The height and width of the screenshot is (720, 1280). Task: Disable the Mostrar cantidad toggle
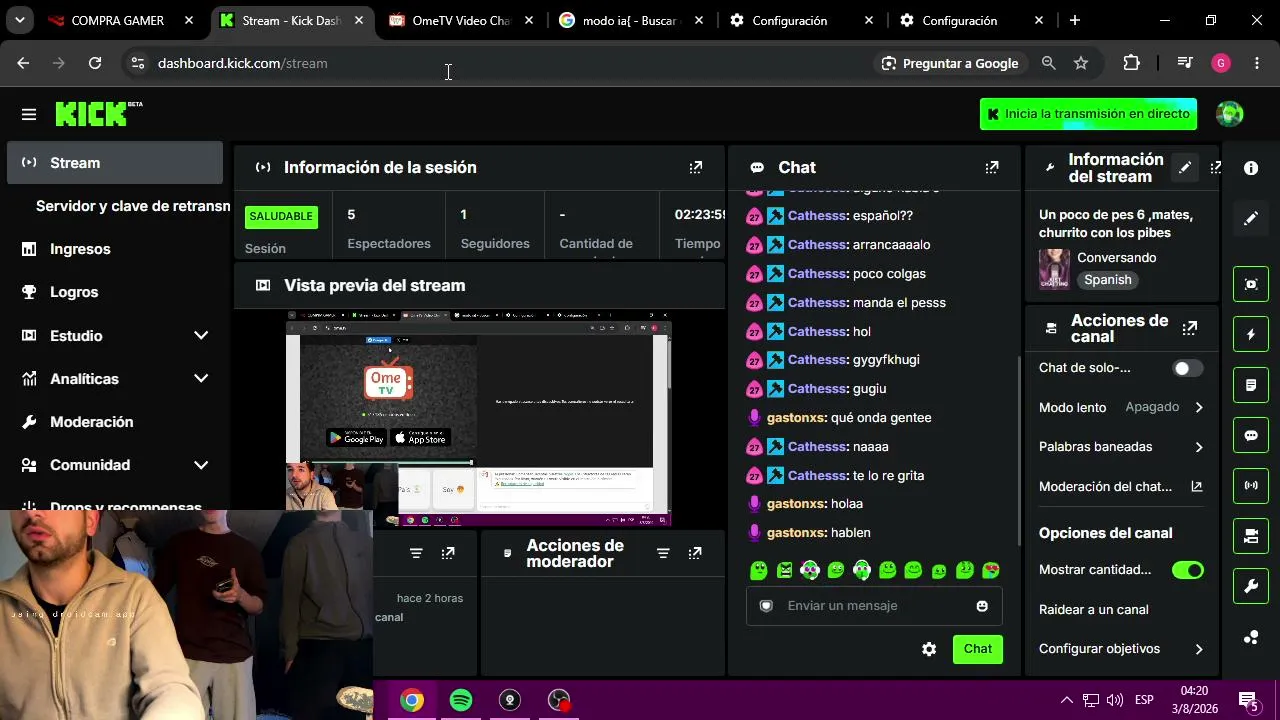tap(1188, 570)
